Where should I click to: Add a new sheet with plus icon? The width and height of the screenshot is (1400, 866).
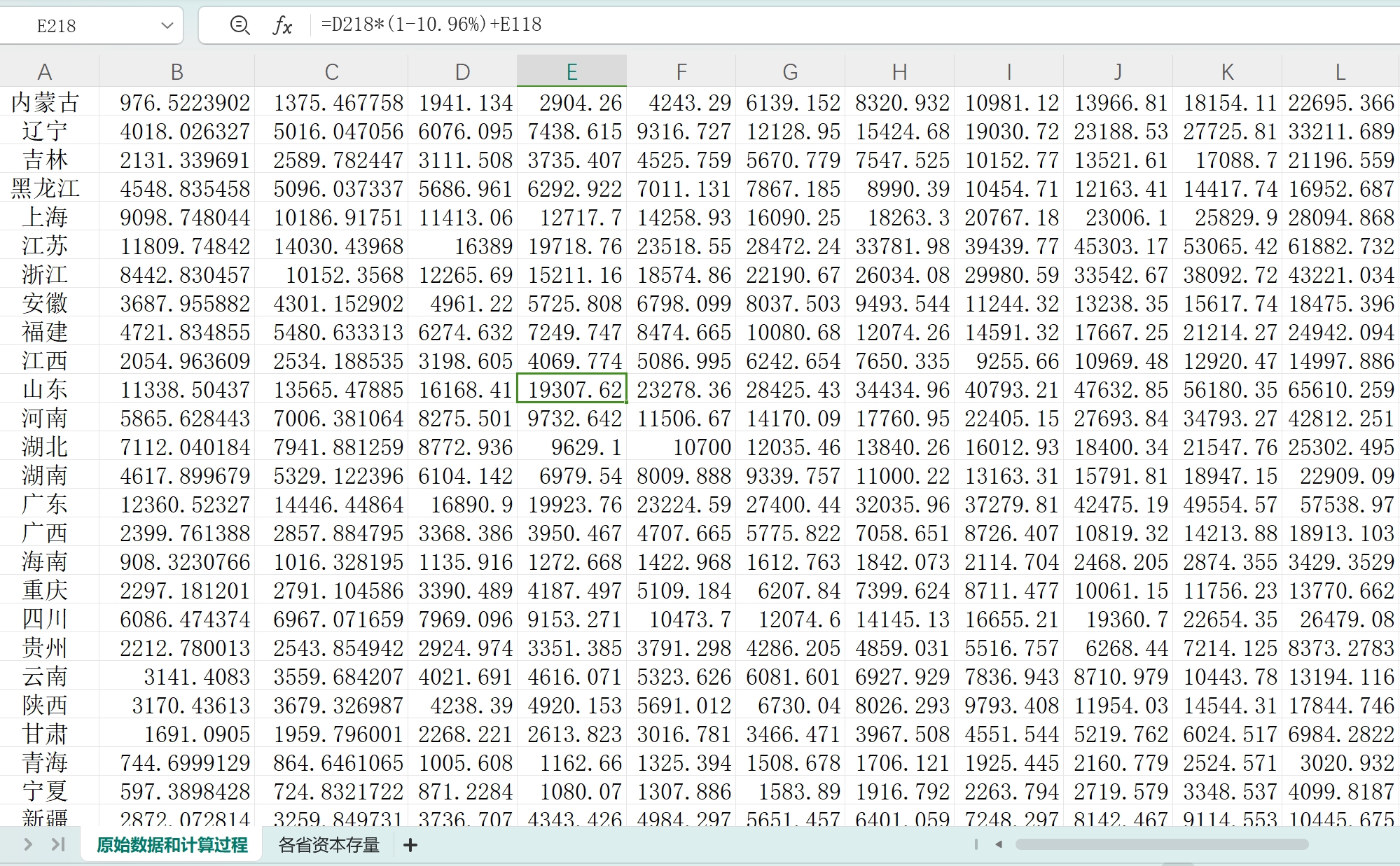pos(410,846)
